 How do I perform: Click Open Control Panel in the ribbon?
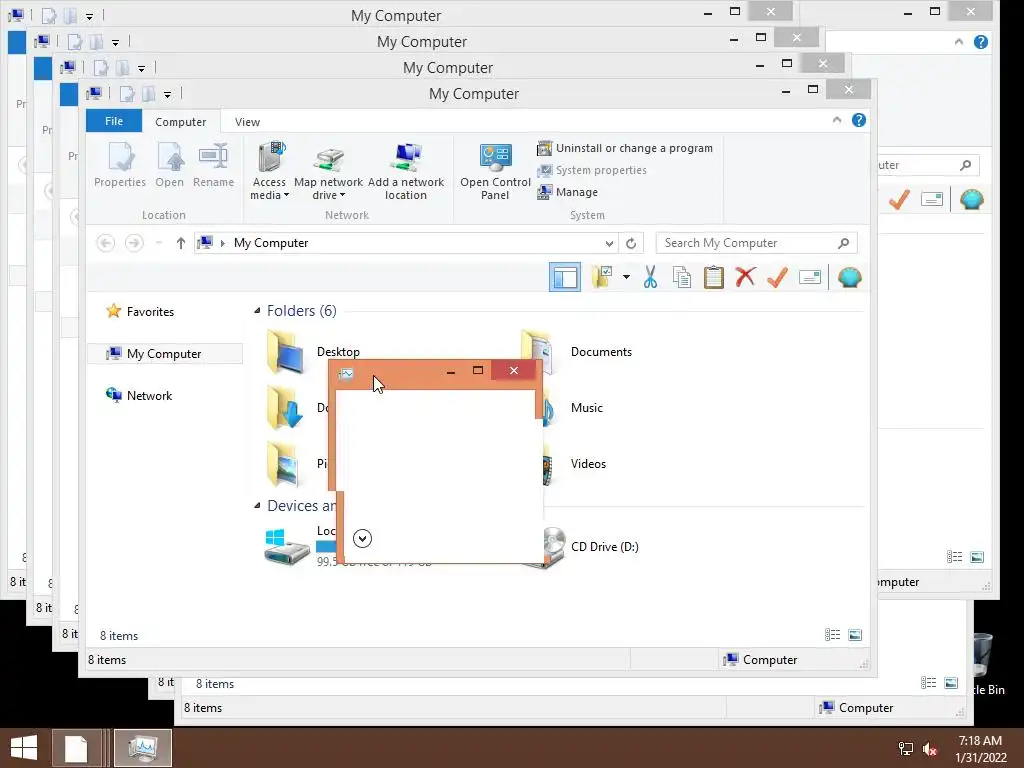(x=495, y=171)
